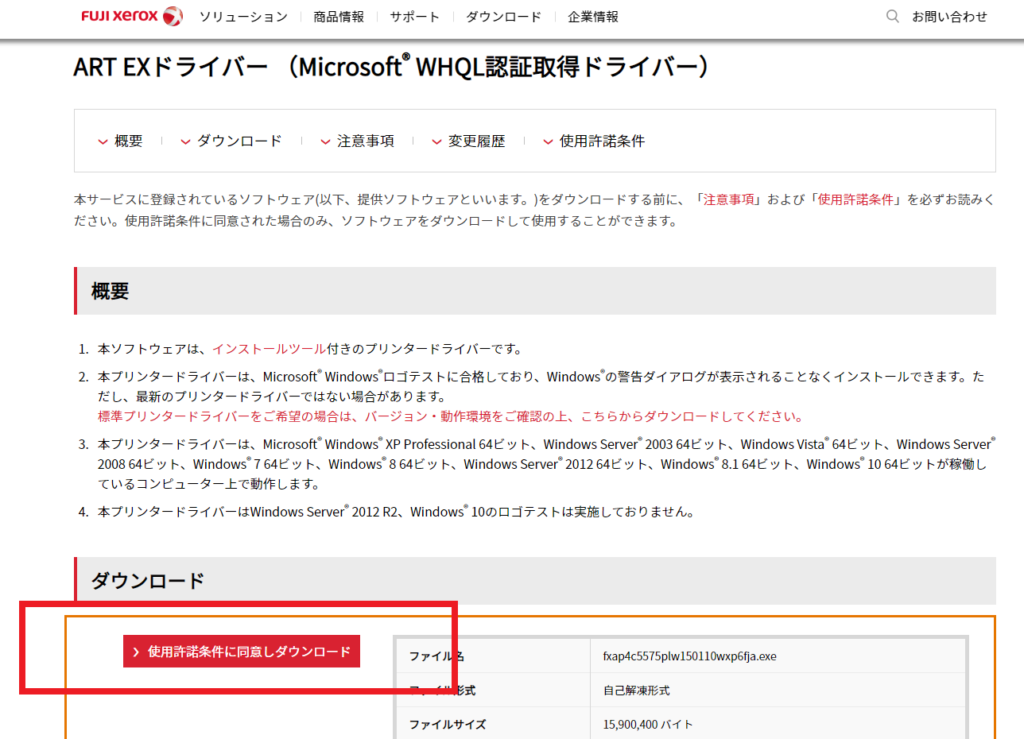The width and height of the screenshot is (1024, 739).
Task: Open the ソリューション menu in the header
Action: pos(243,17)
